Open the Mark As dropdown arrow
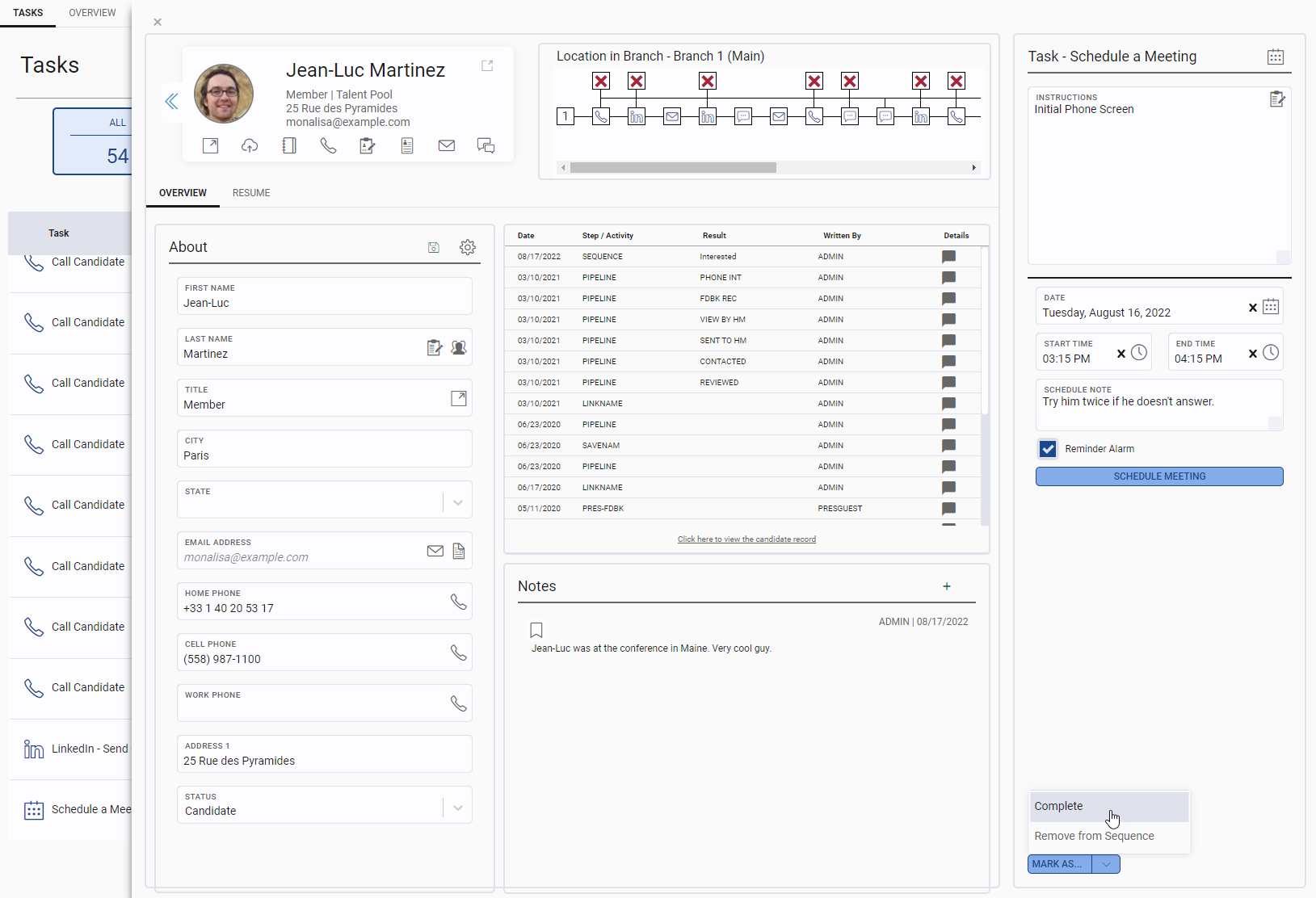Image resolution: width=1316 pixels, height=898 pixels. click(x=1106, y=864)
